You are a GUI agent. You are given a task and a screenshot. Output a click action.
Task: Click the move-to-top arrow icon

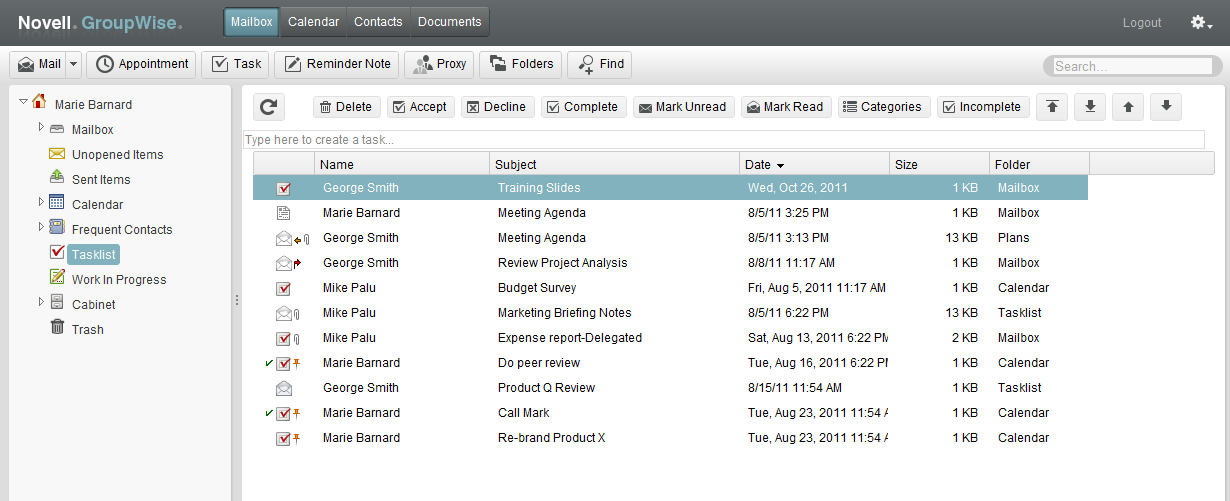click(1051, 107)
